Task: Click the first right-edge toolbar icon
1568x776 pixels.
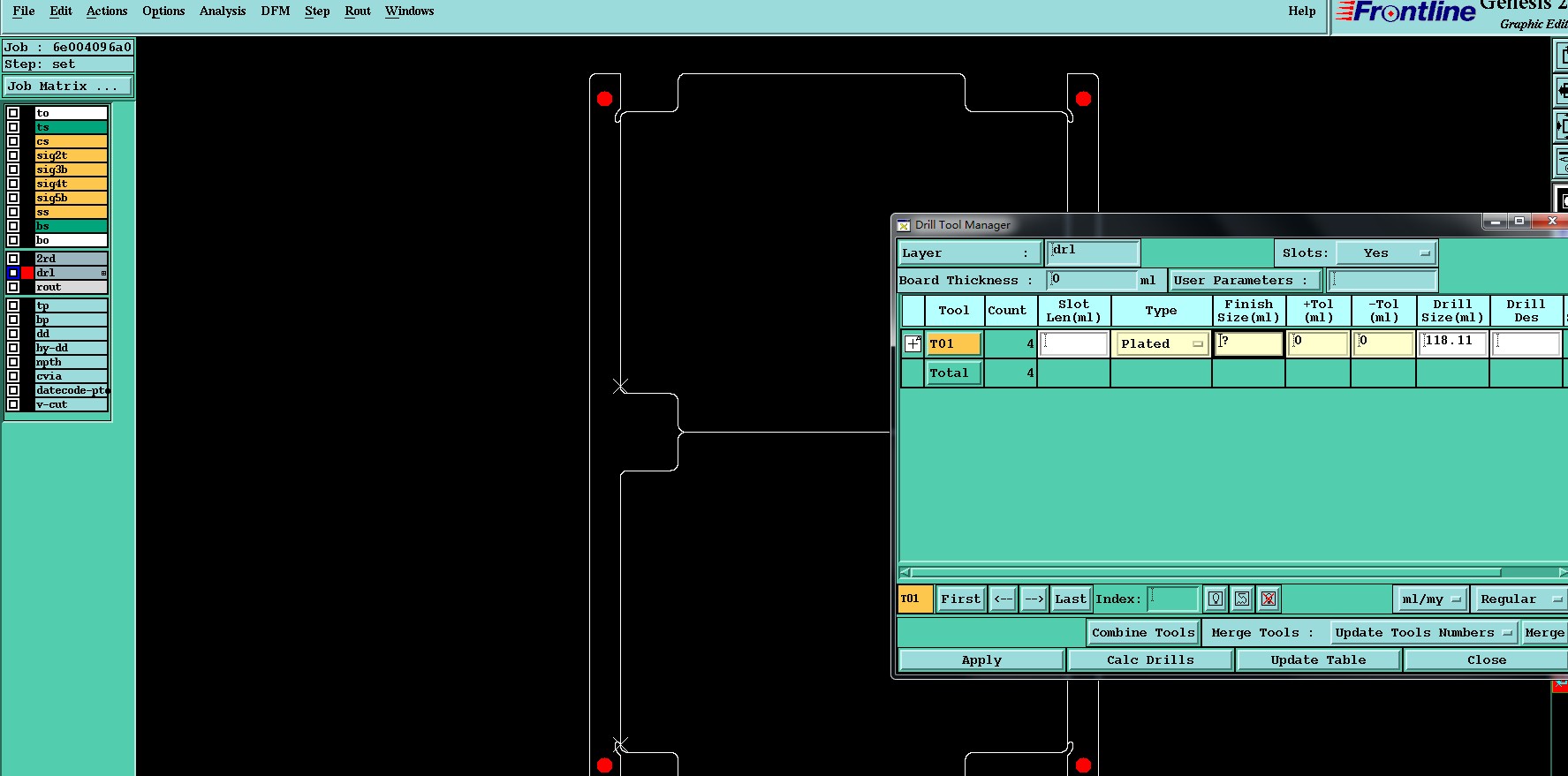Action: (1561, 56)
